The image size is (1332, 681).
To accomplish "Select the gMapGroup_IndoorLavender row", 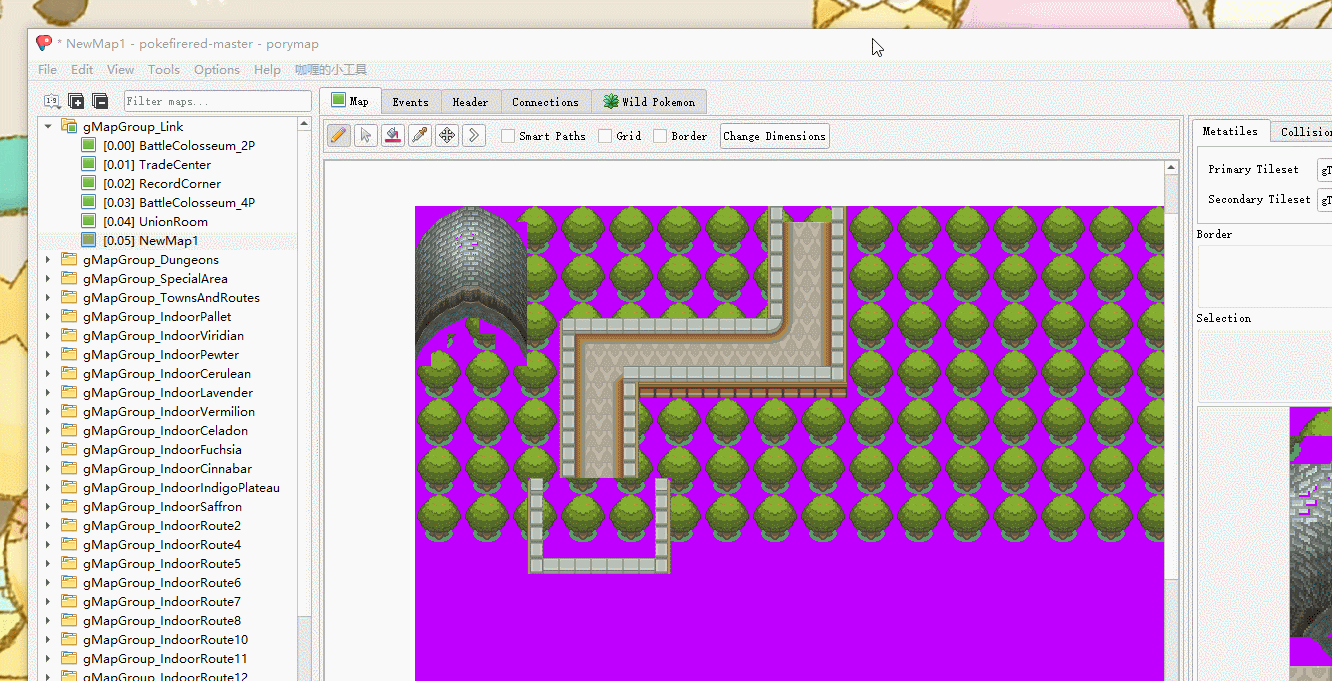I will 168,393.
